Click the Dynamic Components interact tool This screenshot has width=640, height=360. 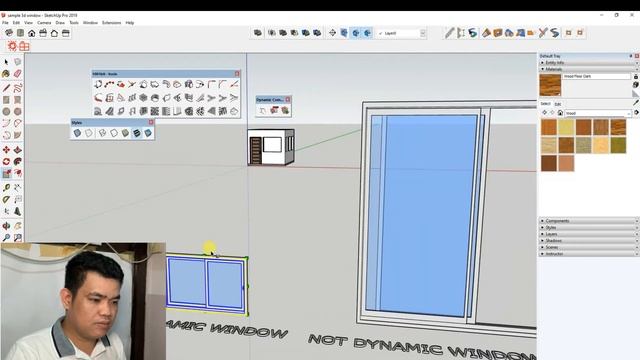pyautogui.click(x=262, y=110)
